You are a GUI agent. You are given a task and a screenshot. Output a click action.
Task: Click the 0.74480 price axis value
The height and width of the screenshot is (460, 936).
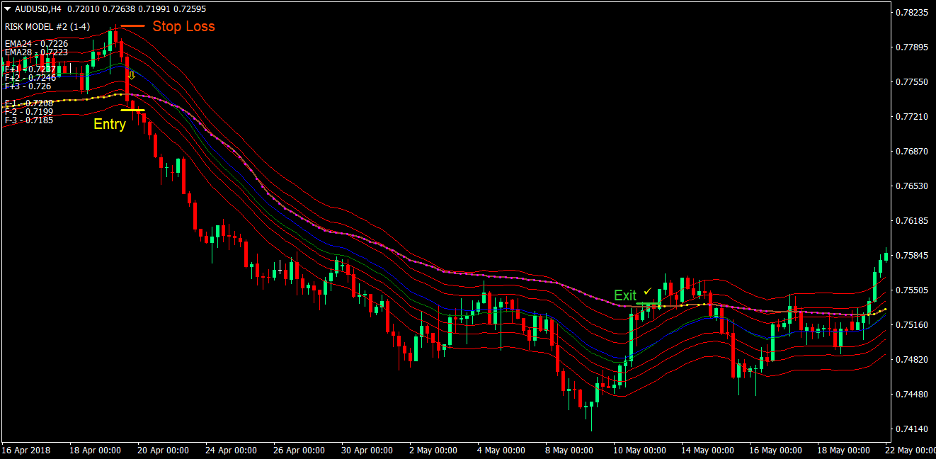(913, 394)
